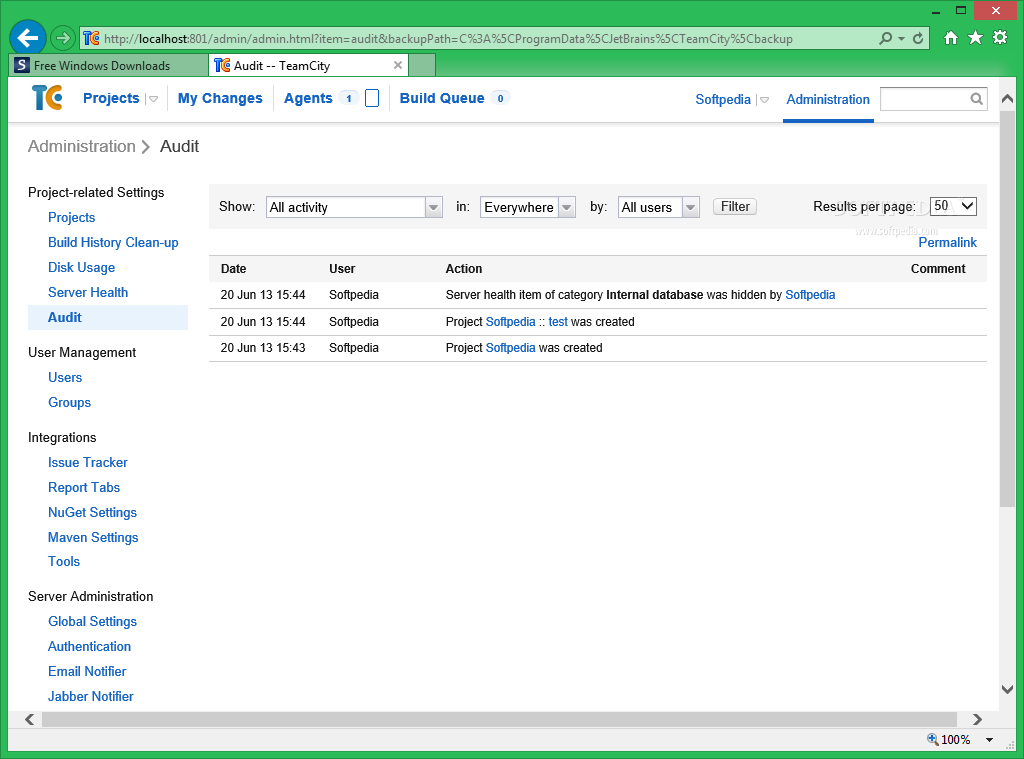
Task: Open Projects in the sidebar
Action: 71,218
